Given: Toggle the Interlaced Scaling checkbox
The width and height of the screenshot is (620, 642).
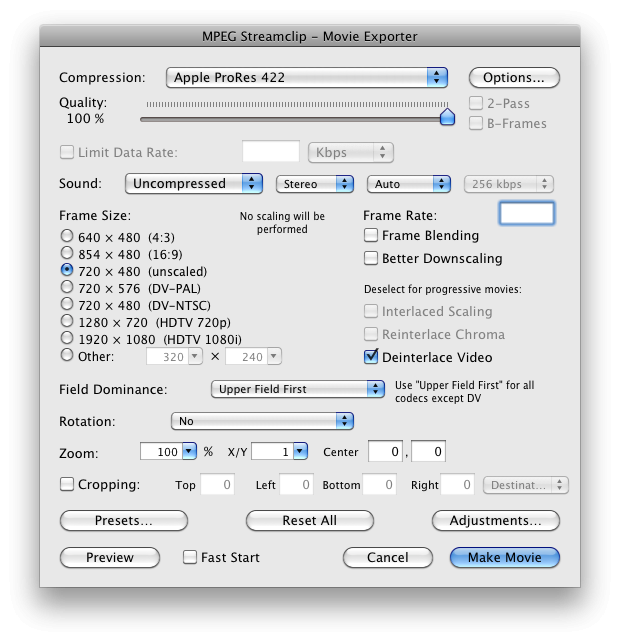Looking at the screenshot, I should pyautogui.click(x=371, y=311).
